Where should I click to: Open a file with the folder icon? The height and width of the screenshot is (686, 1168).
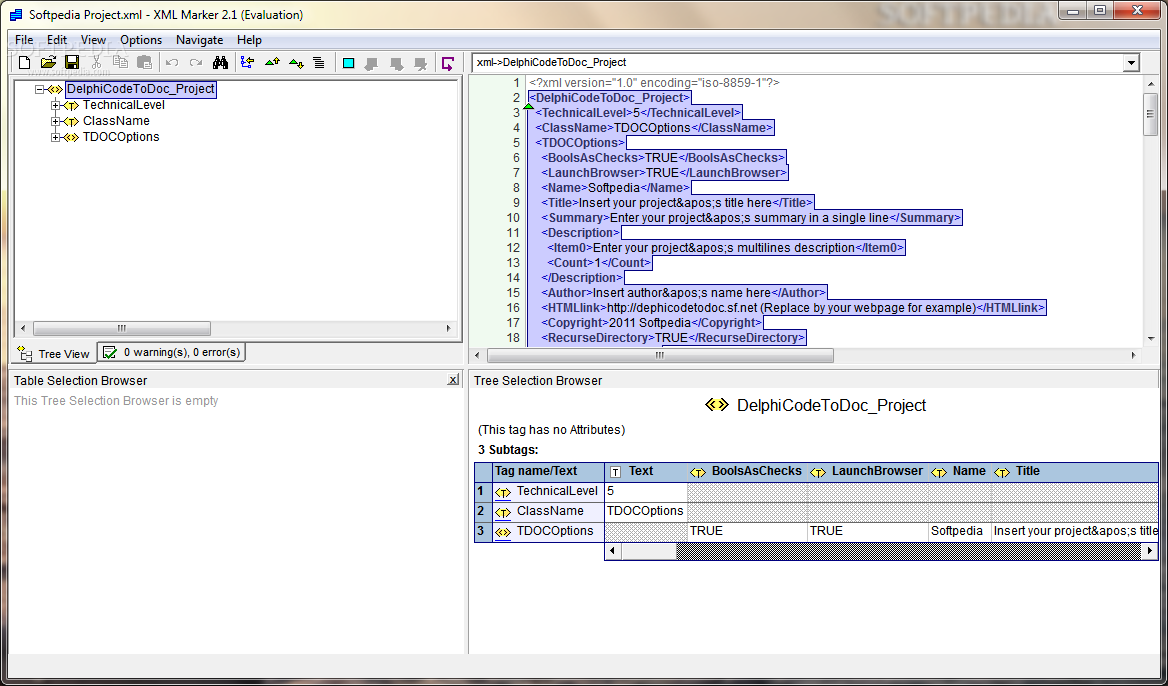click(48, 63)
